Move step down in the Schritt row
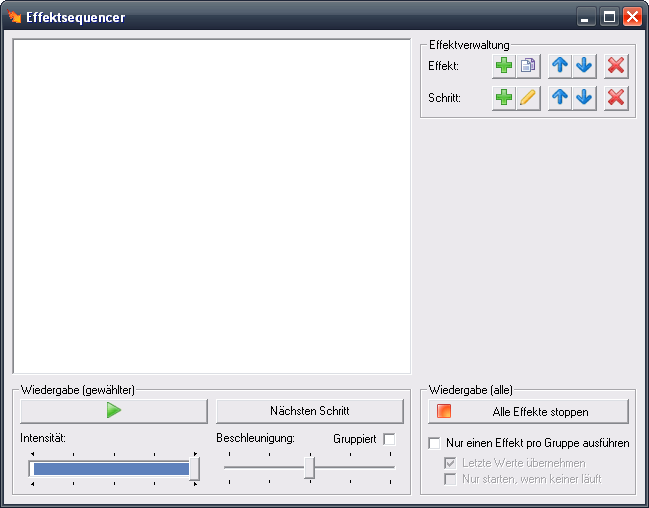The width and height of the screenshot is (649, 508). [x=584, y=98]
